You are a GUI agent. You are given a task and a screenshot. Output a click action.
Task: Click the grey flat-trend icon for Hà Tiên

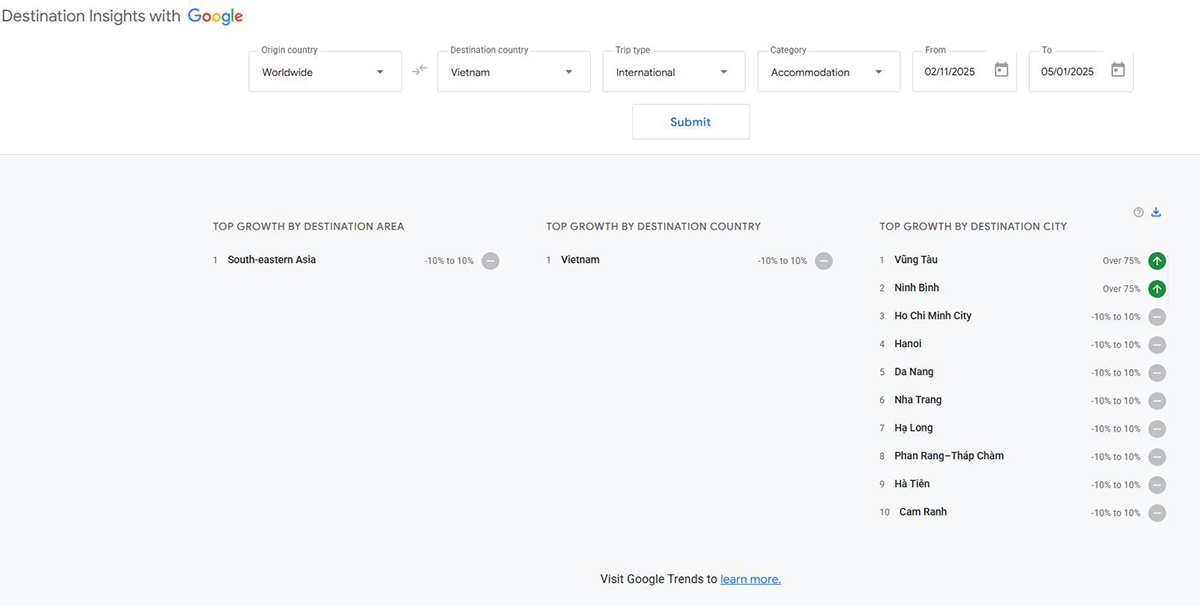coord(1157,485)
